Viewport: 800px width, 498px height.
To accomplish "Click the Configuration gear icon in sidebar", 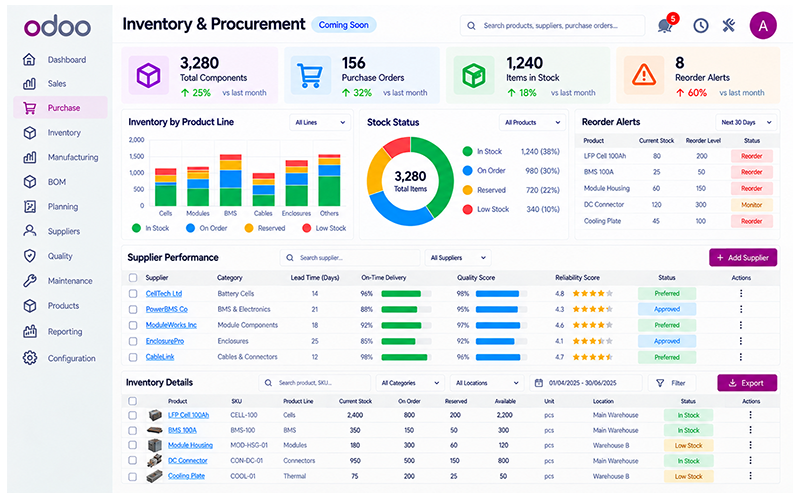I will click(x=30, y=358).
